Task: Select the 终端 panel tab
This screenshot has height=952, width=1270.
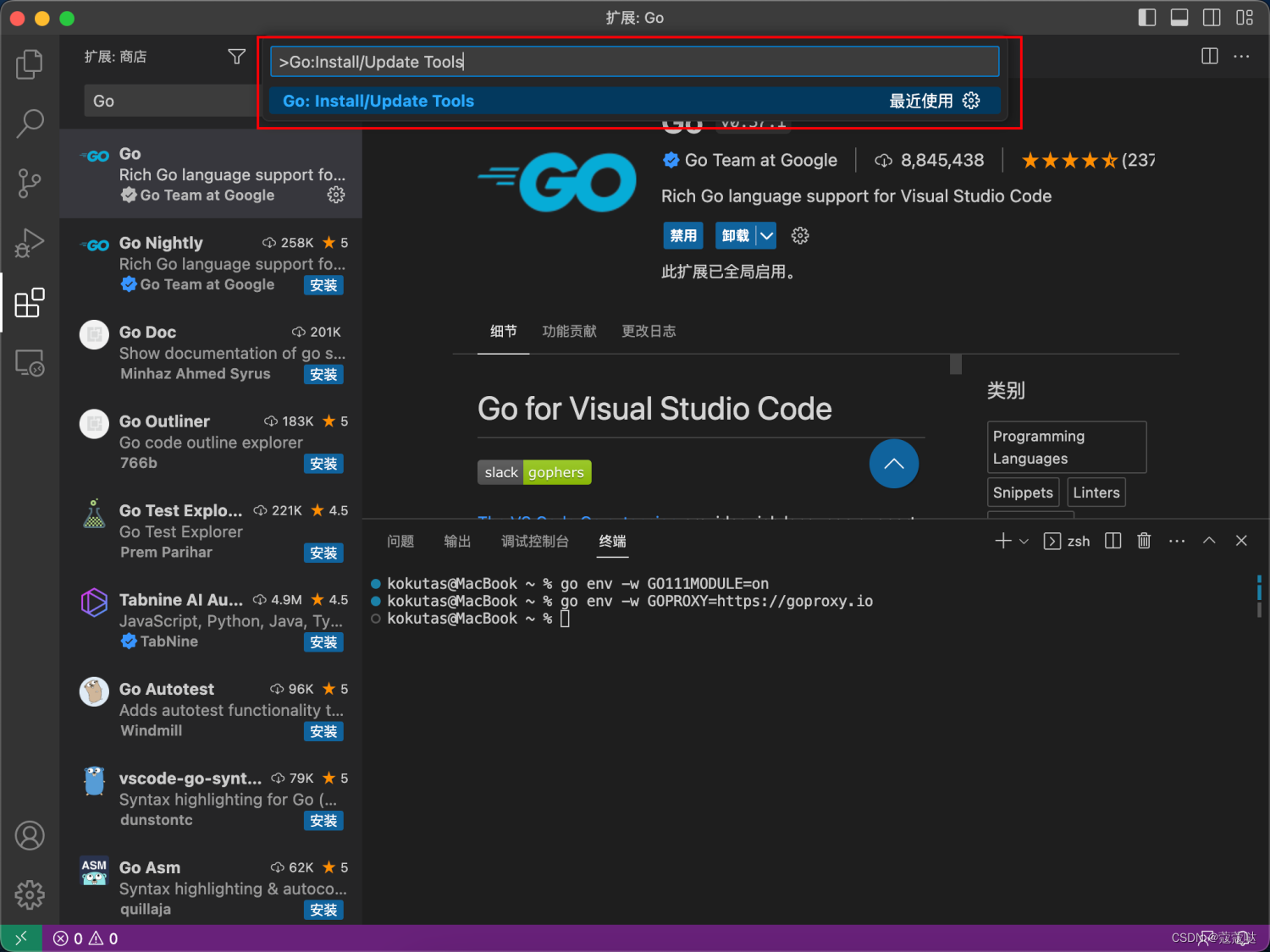Action: click(x=613, y=541)
